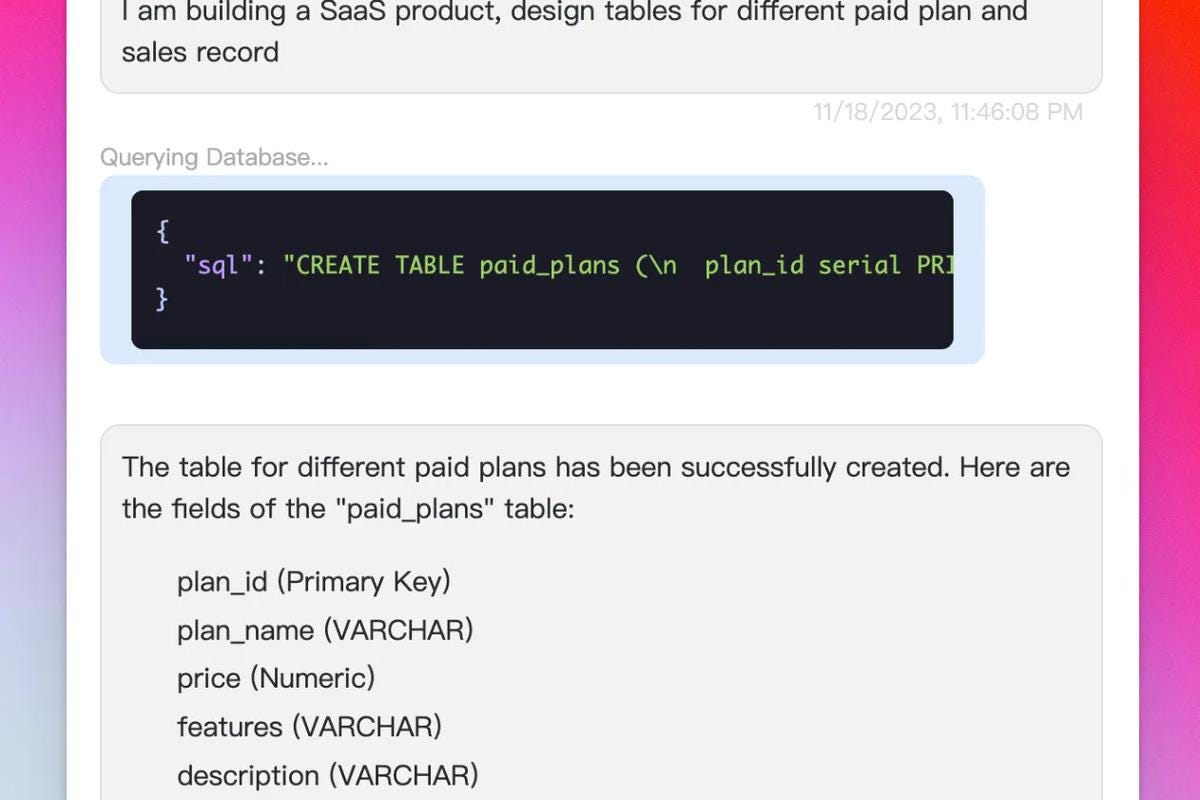Click the sales record text in user message
Viewport: 1200px width, 800px height.
(198, 53)
